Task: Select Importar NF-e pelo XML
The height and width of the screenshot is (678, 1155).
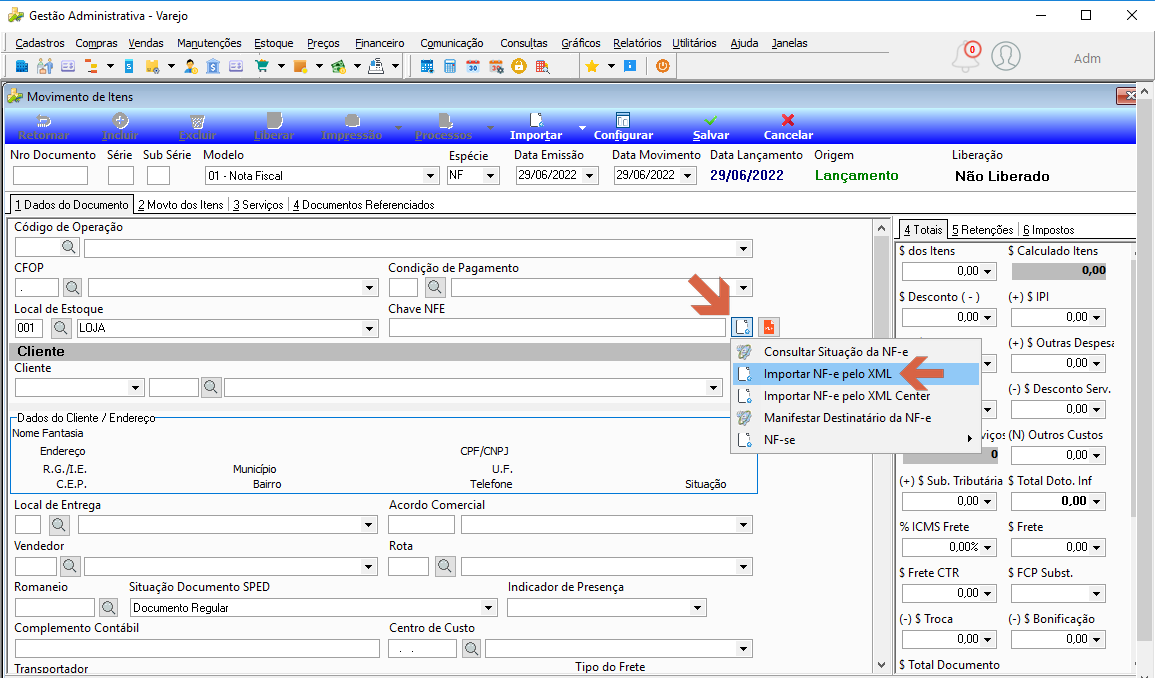Action: click(x=856, y=374)
